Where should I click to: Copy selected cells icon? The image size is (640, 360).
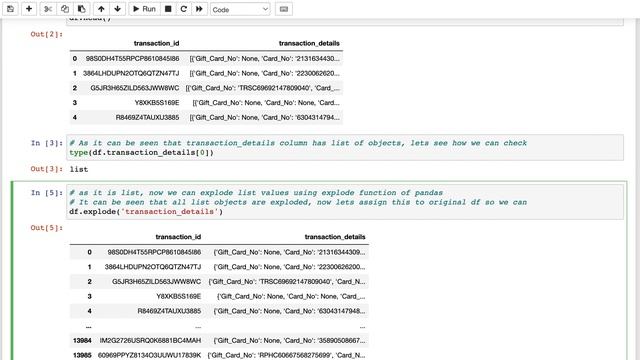[x=64, y=9]
